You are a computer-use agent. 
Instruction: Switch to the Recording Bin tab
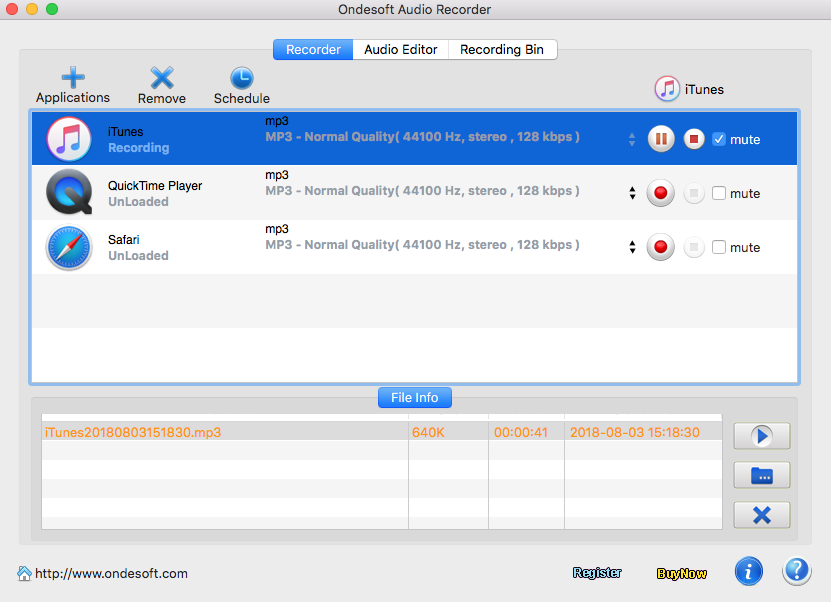502,50
